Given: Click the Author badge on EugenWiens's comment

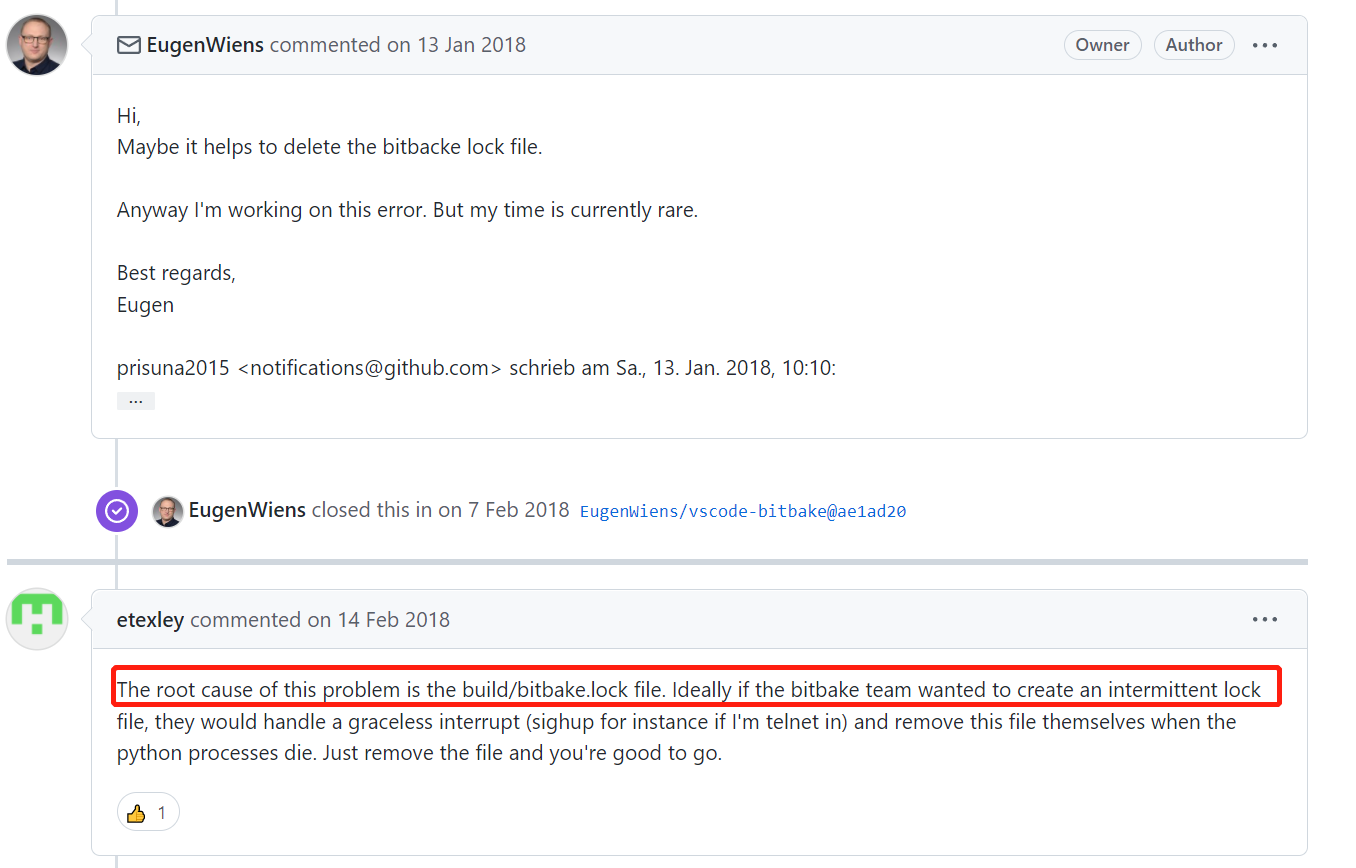Looking at the screenshot, I should pos(1194,45).
